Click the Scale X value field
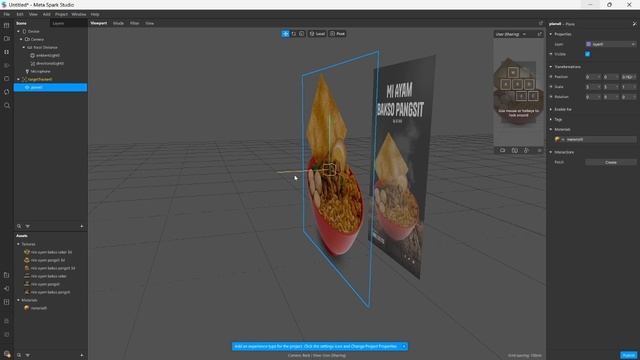This screenshot has width=640, height=360. [x=593, y=87]
